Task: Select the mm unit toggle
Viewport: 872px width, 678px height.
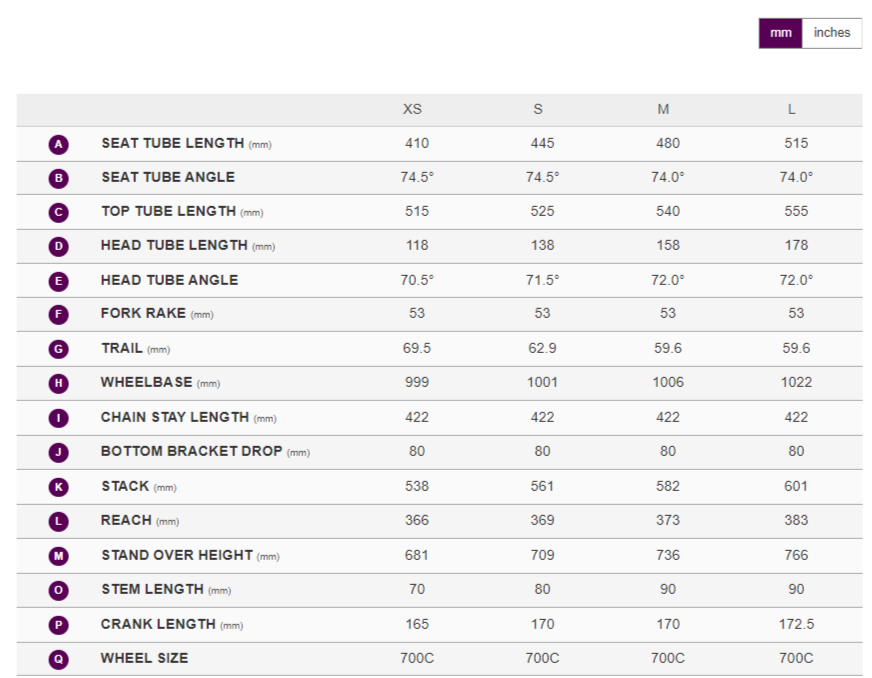Action: pyautogui.click(x=780, y=33)
